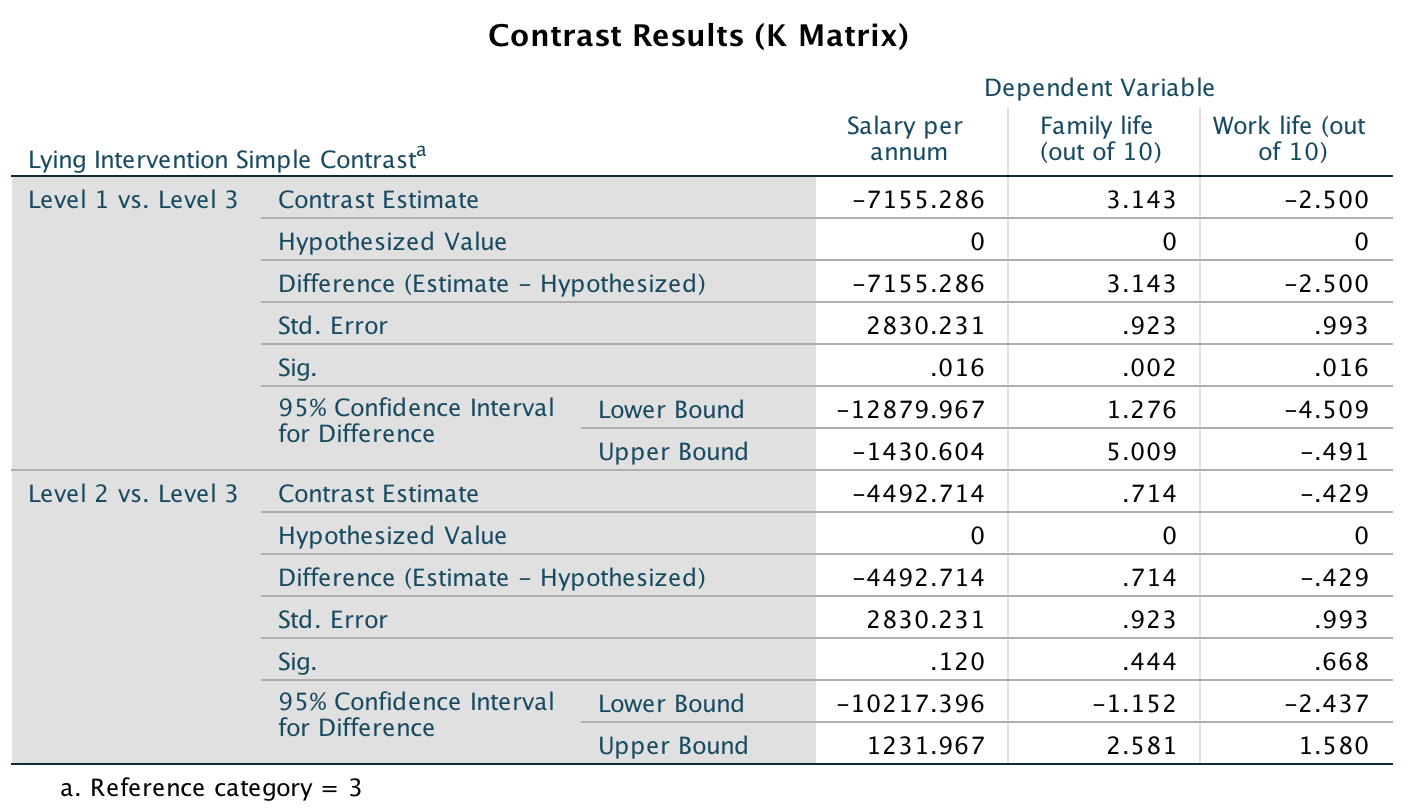Click the -4492.714 contrast estimate cell
The height and width of the screenshot is (808, 1410).
point(918,494)
